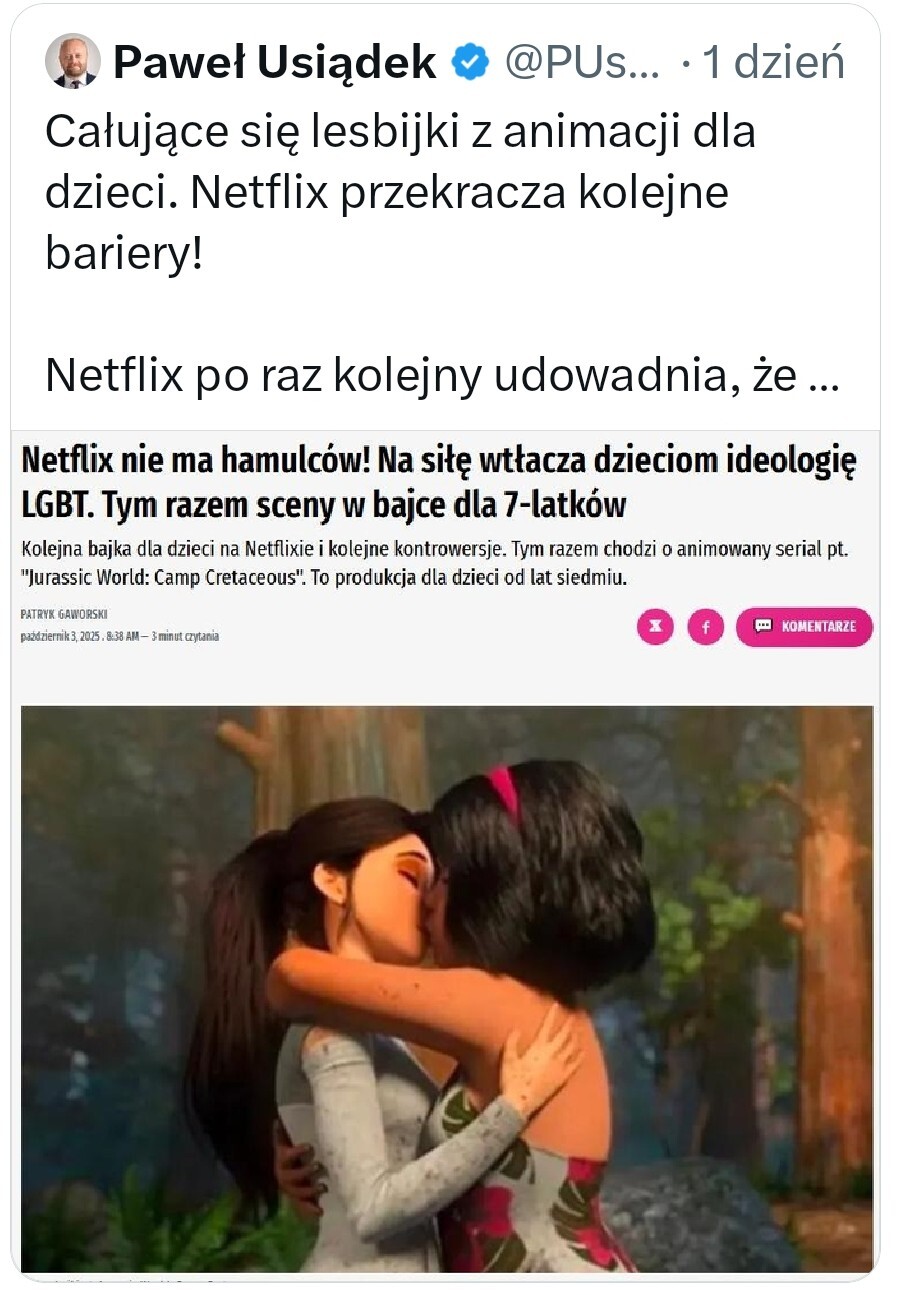Click the blue verified badge
This screenshot has width=914, height=1295.
tap(471, 64)
